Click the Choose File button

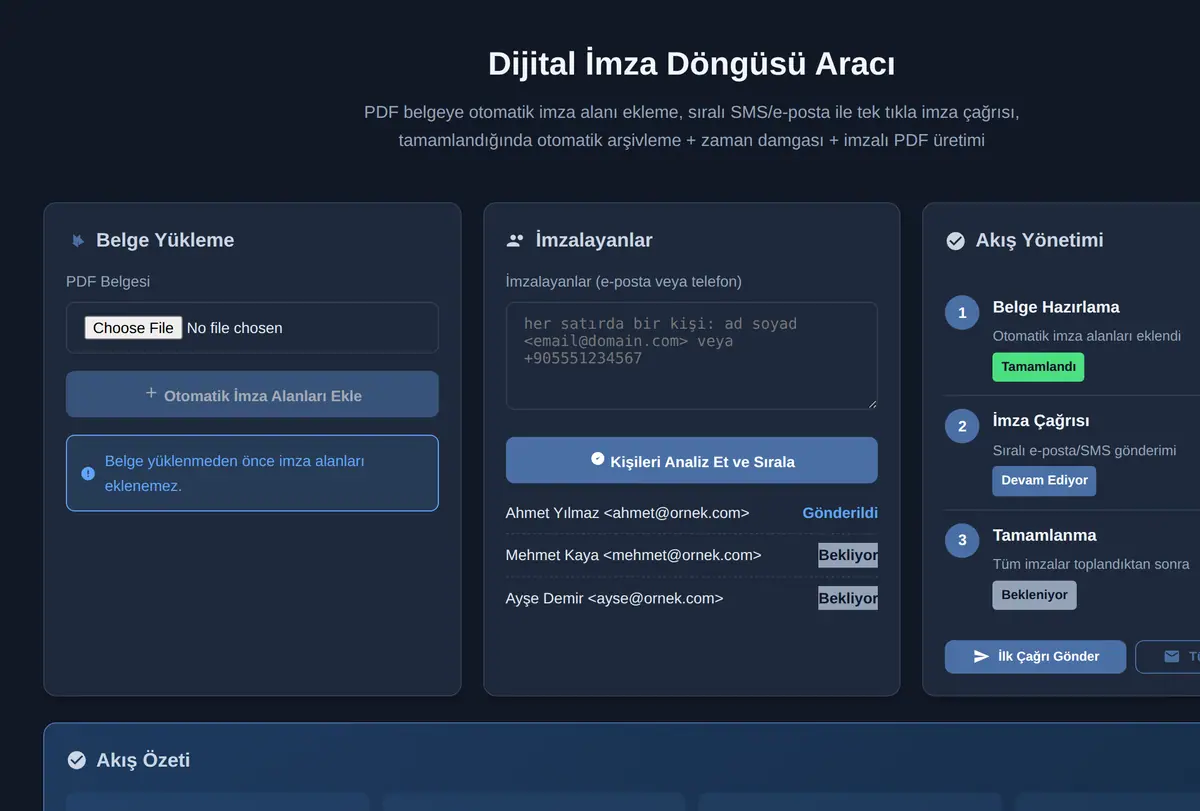click(133, 328)
